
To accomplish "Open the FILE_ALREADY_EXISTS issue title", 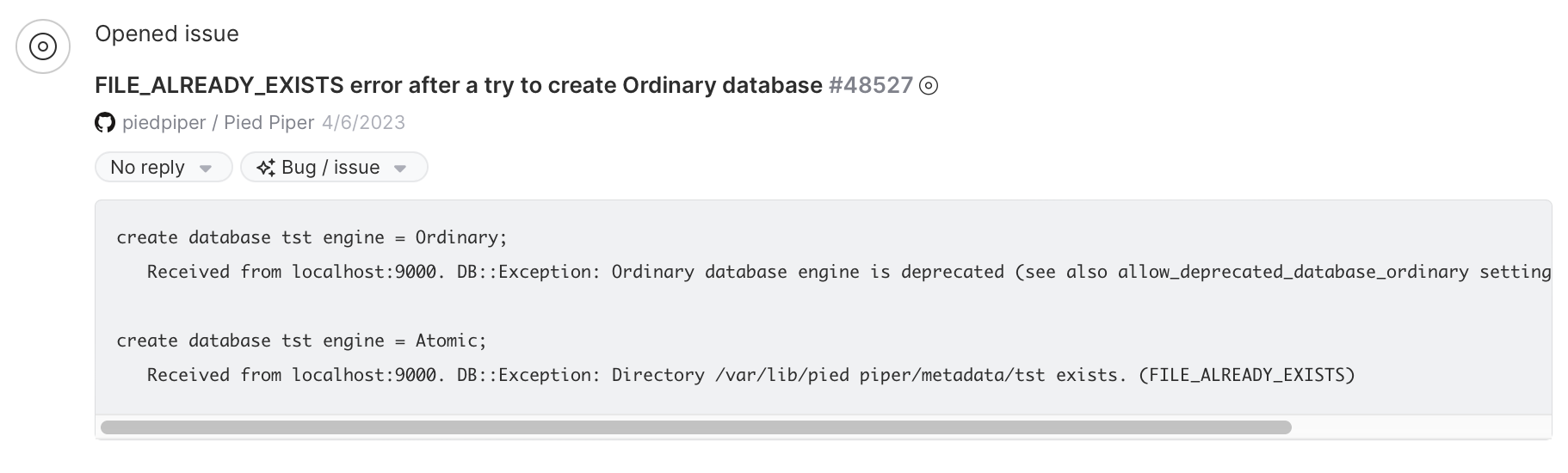I will tap(458, 86).
